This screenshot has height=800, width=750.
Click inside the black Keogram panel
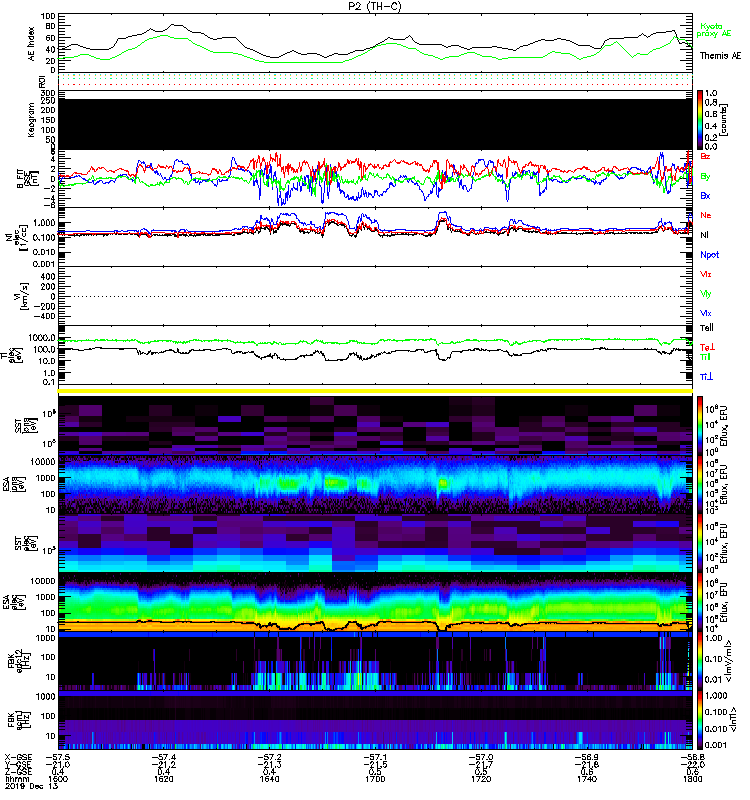click(x=375, y=124)
